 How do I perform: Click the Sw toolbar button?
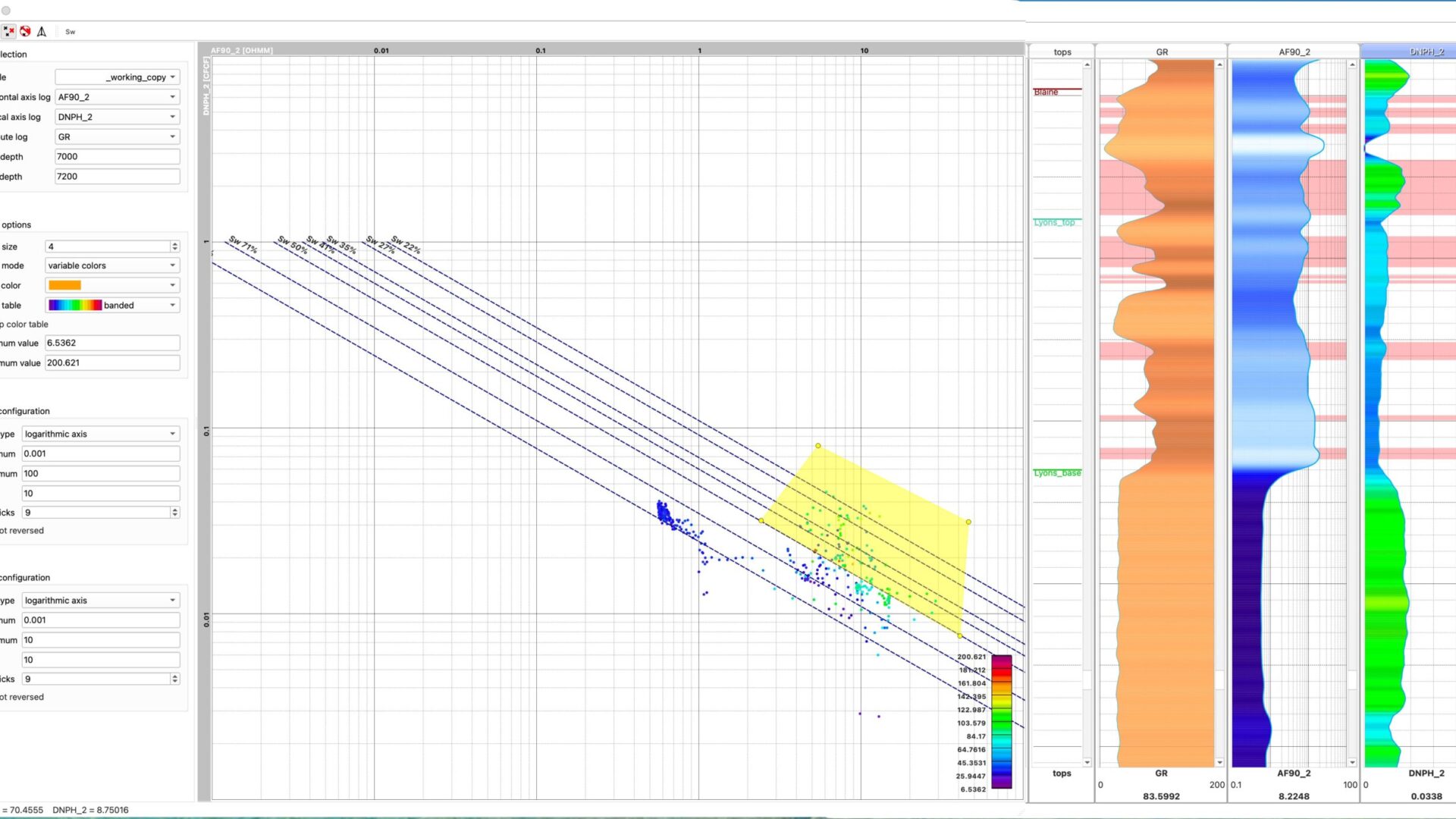(x=70, y=32)
